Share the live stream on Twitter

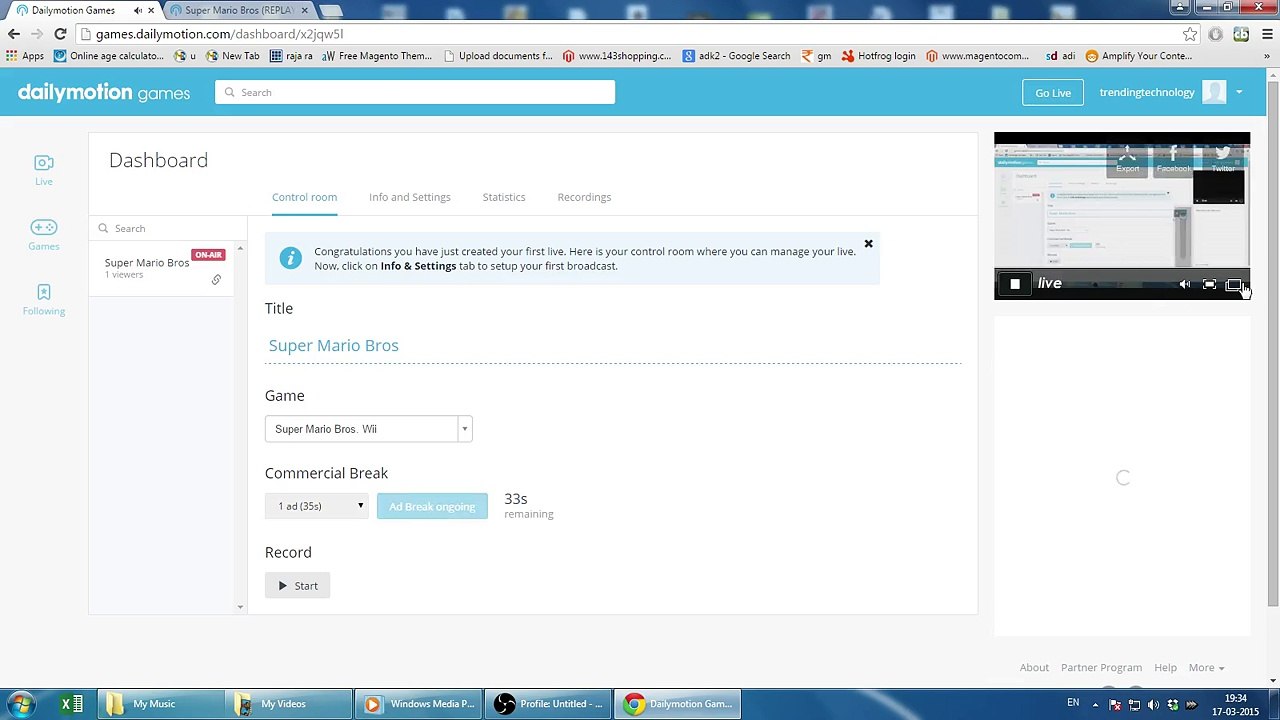(x=1223, y=160)
